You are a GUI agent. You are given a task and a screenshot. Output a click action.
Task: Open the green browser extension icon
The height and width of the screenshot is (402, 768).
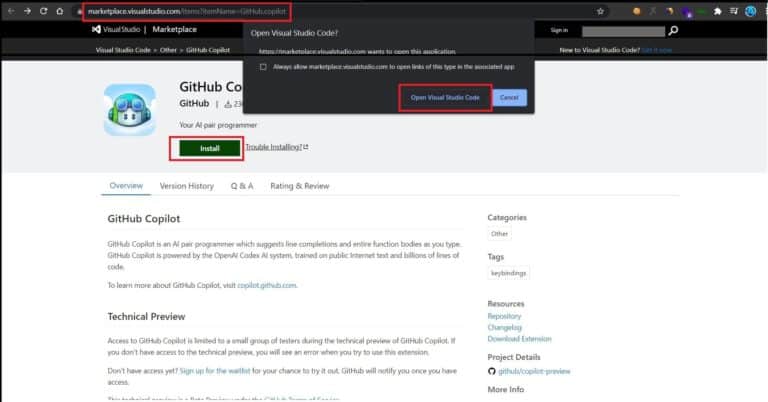coord(701,11)
